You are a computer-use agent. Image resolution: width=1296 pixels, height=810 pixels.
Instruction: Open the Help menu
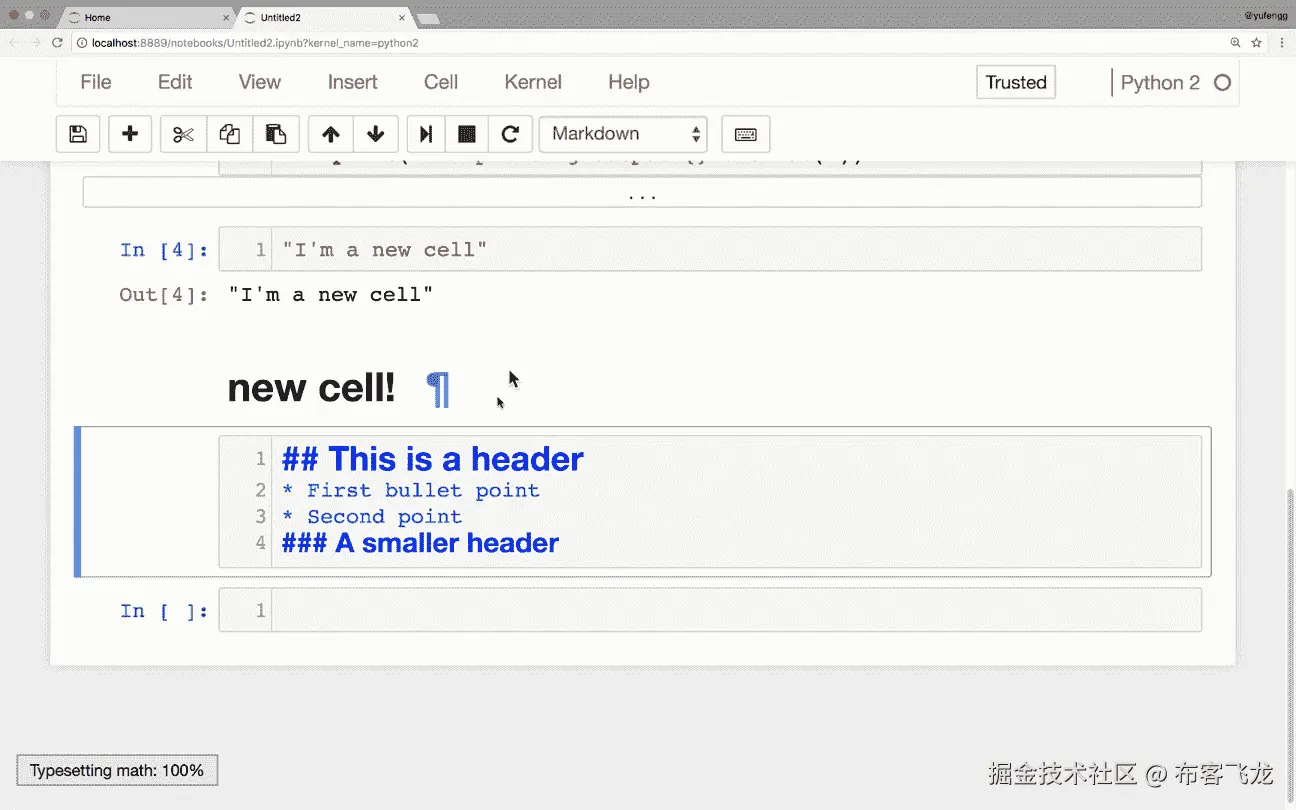pyautogui.click(x=629, y=82)
